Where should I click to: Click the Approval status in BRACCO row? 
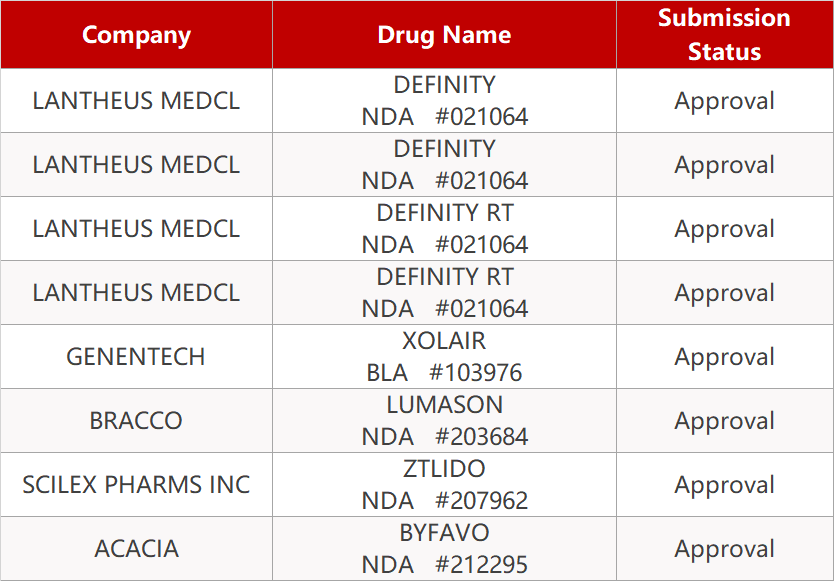coord(724,421)
